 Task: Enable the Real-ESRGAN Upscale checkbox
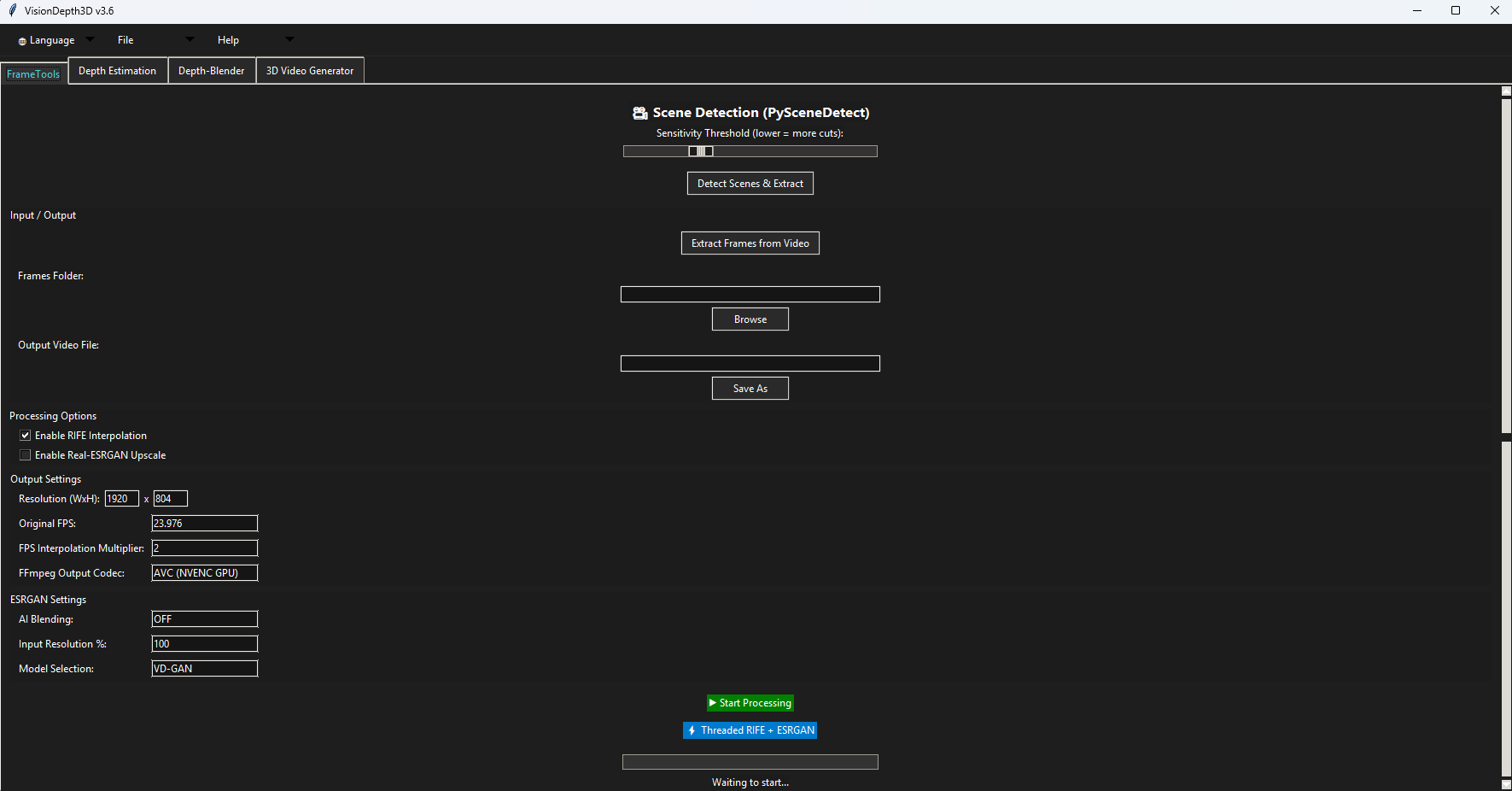pos(26,455)
